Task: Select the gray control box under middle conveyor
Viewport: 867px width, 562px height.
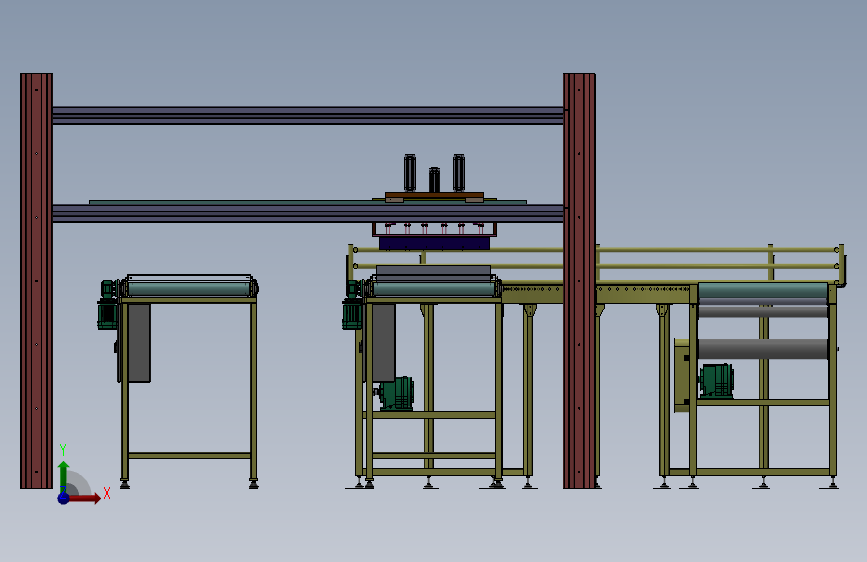Action: click(x=382, y=343)
